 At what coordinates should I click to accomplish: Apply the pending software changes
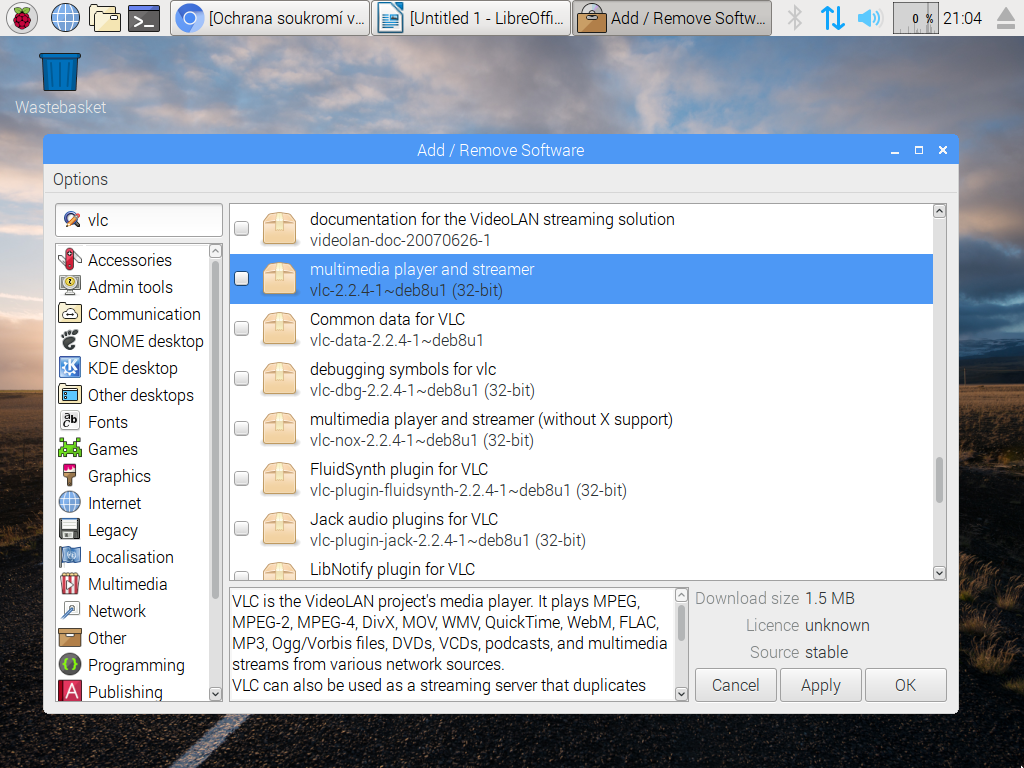tap(820, 685)
